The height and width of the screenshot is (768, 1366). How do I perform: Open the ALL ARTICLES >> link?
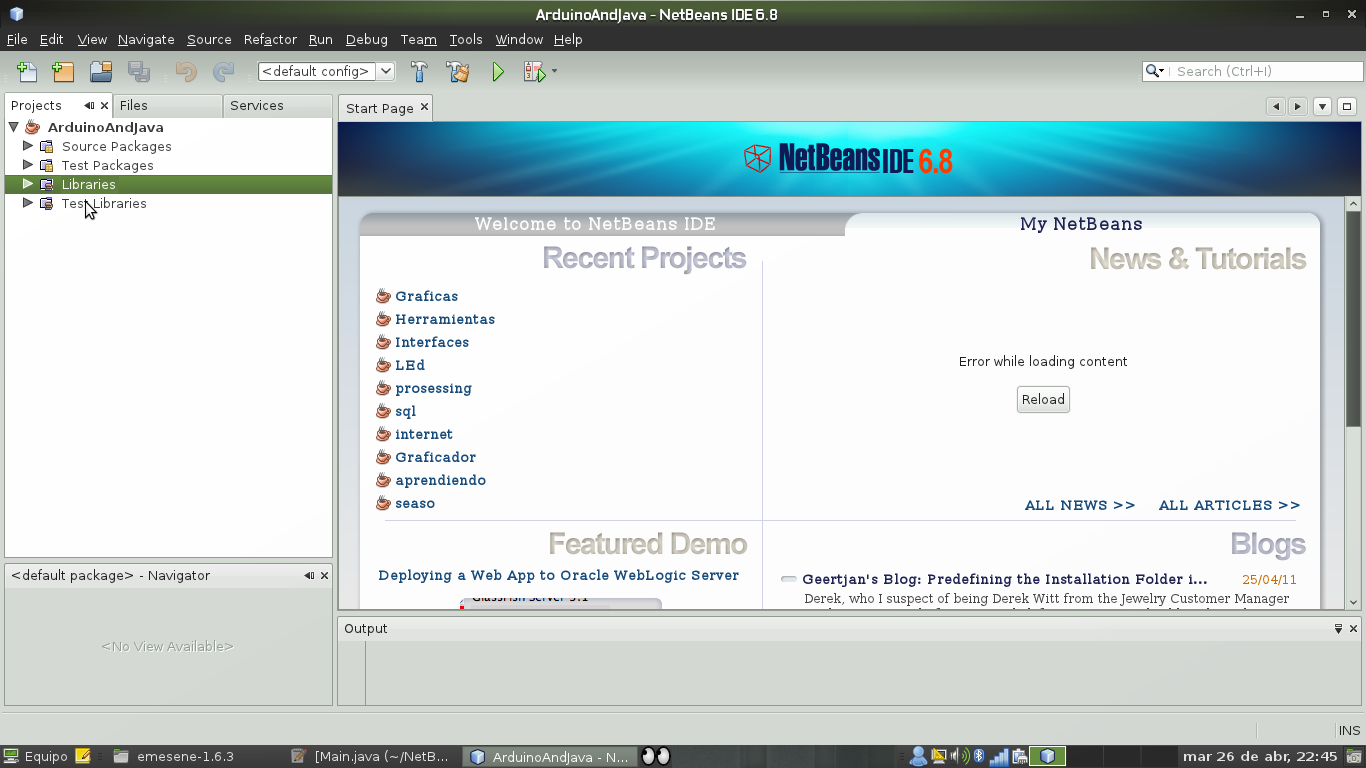(x=1229, y=505)
